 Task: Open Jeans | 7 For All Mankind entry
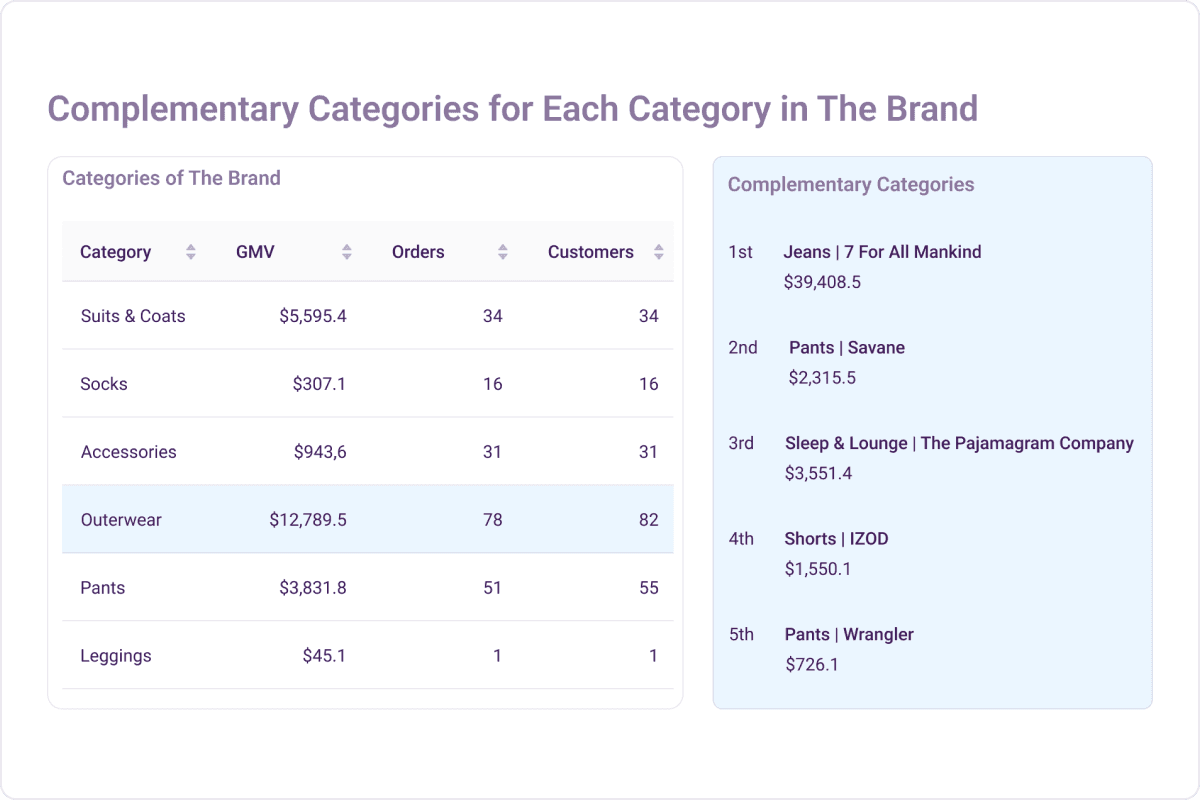click(883, 252)
